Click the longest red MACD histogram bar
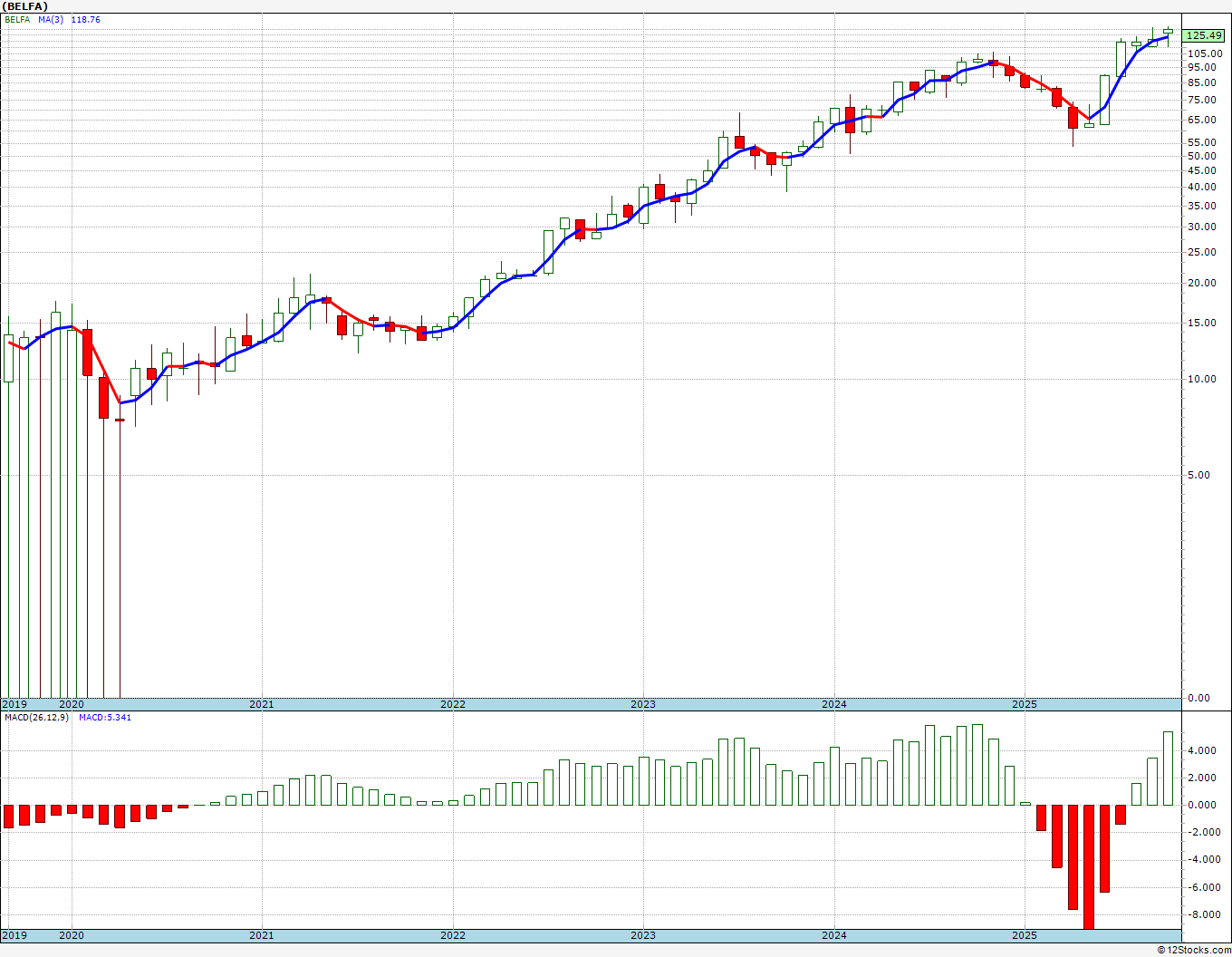 pyautogui.click(x=1089, y=866)
